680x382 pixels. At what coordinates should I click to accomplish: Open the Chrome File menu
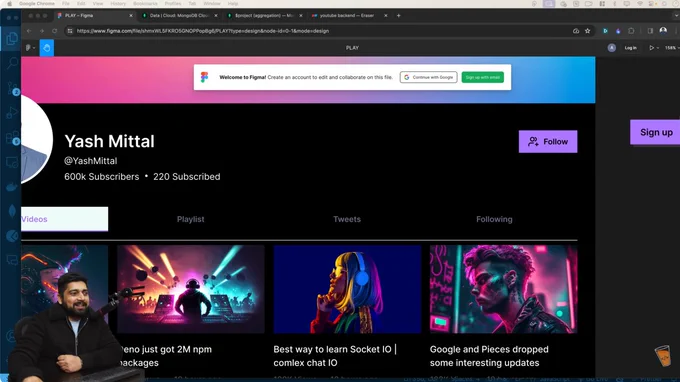[x=65, y=3]
